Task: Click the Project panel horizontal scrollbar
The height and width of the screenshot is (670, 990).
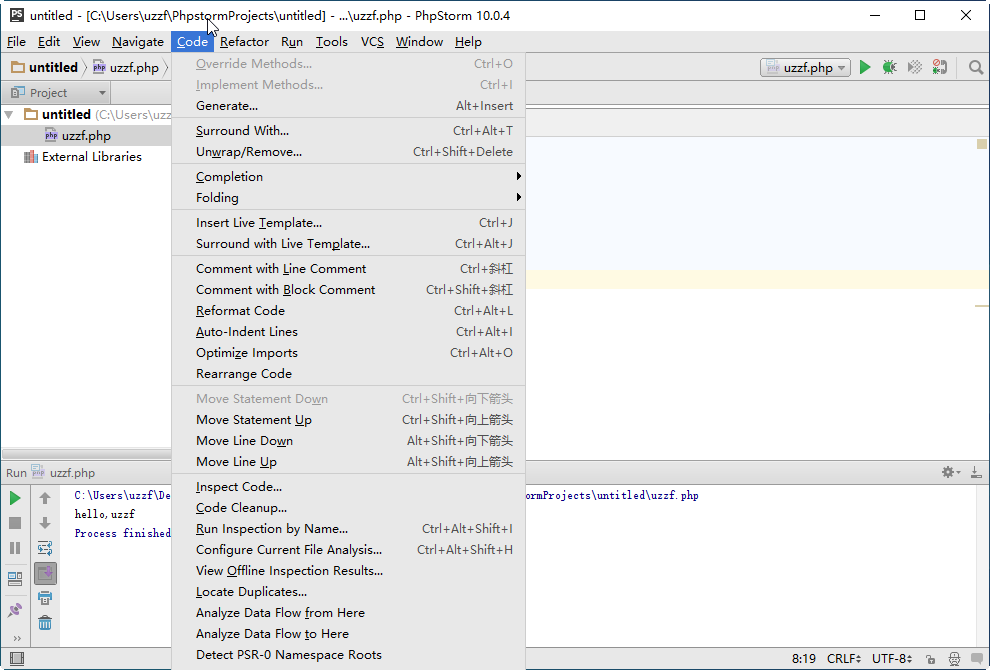Action: [86, 454]
